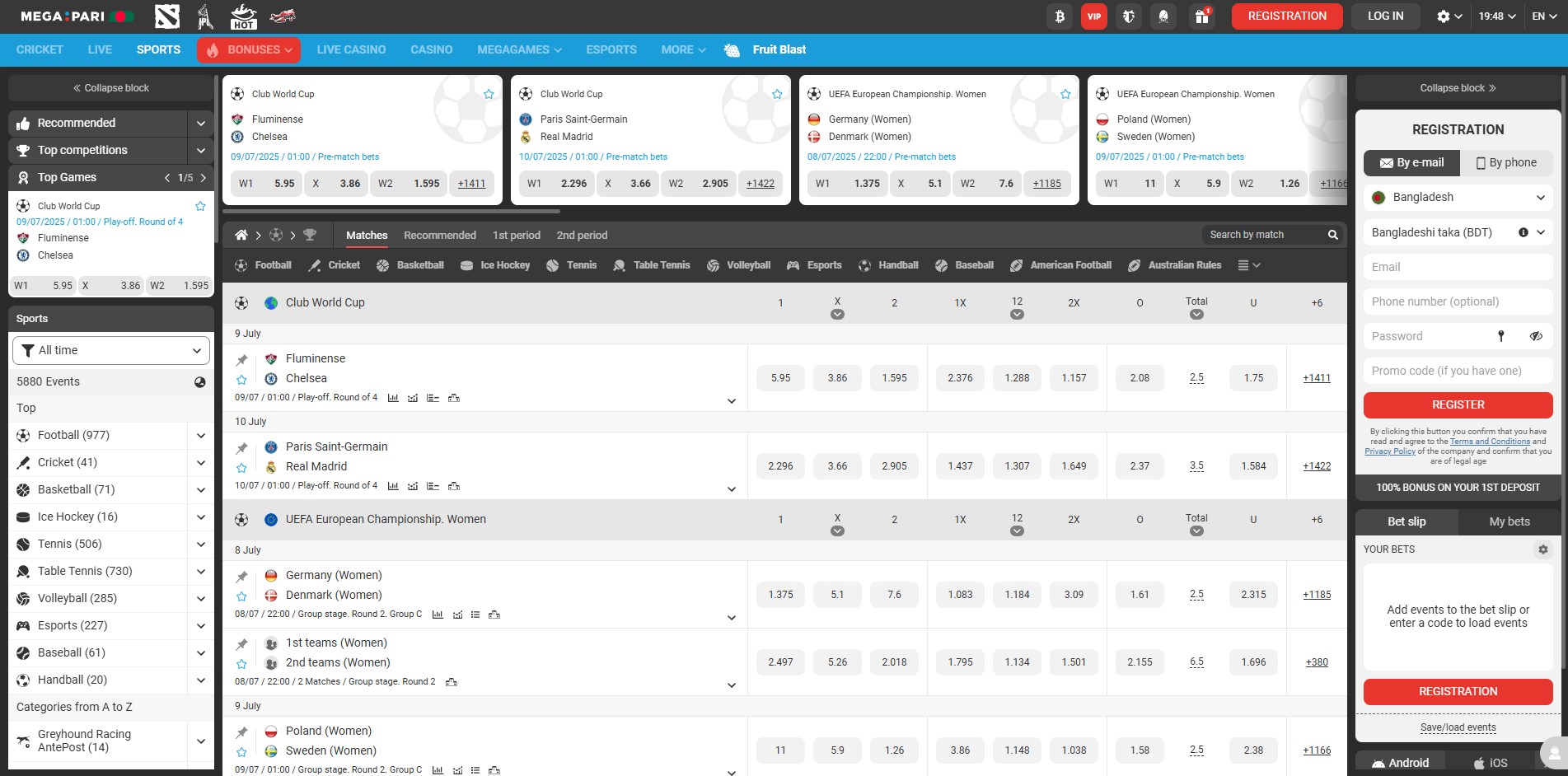Click the red REGISTER button in form
This screenshot has width=1568, height=776.
(1458, 405)
